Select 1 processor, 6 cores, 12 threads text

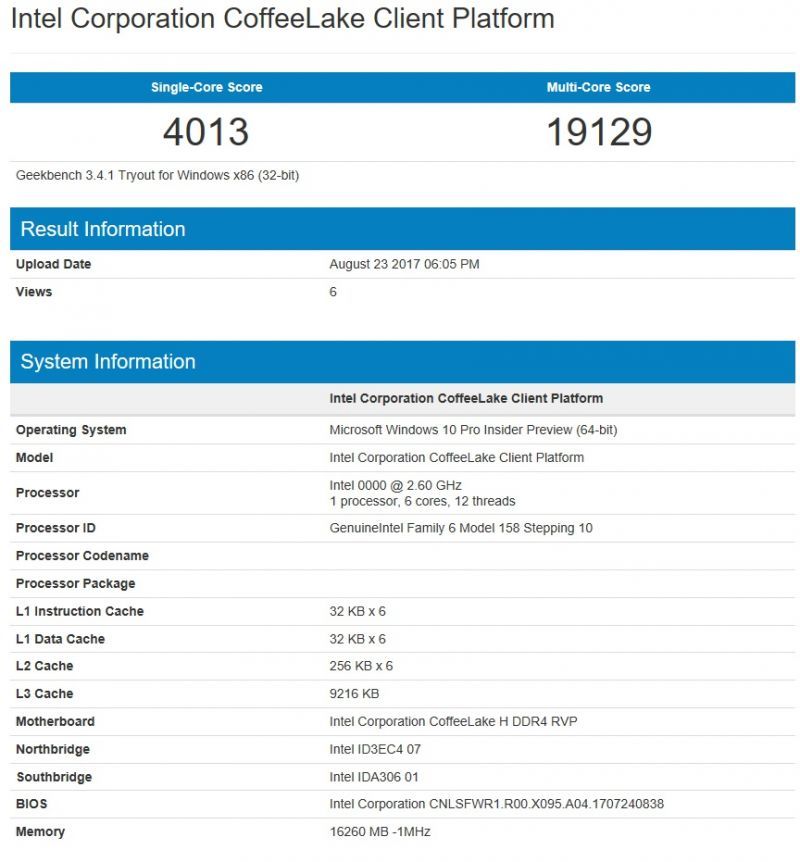422,501
